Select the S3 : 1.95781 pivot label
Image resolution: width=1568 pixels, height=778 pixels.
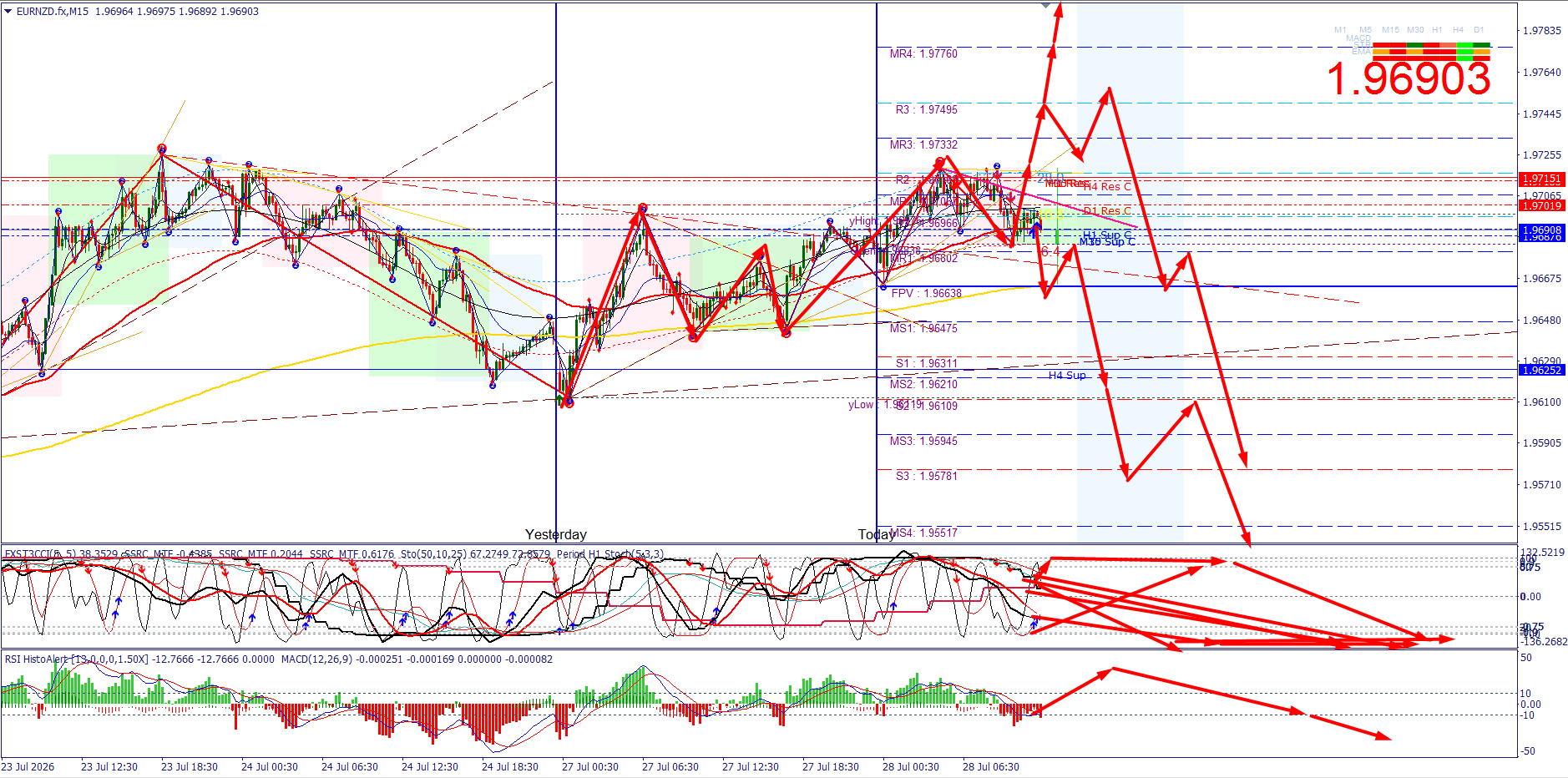click(927, 476)
